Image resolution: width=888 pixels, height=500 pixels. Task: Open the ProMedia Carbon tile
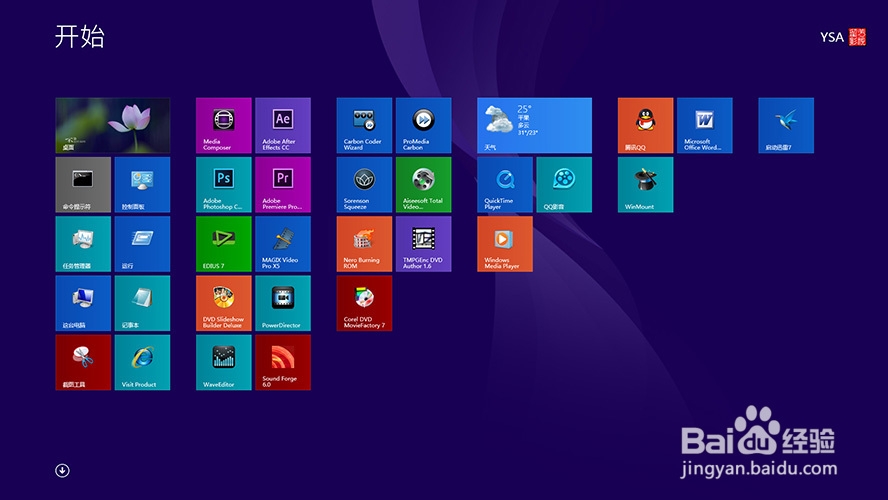click(x=424, y=125)
